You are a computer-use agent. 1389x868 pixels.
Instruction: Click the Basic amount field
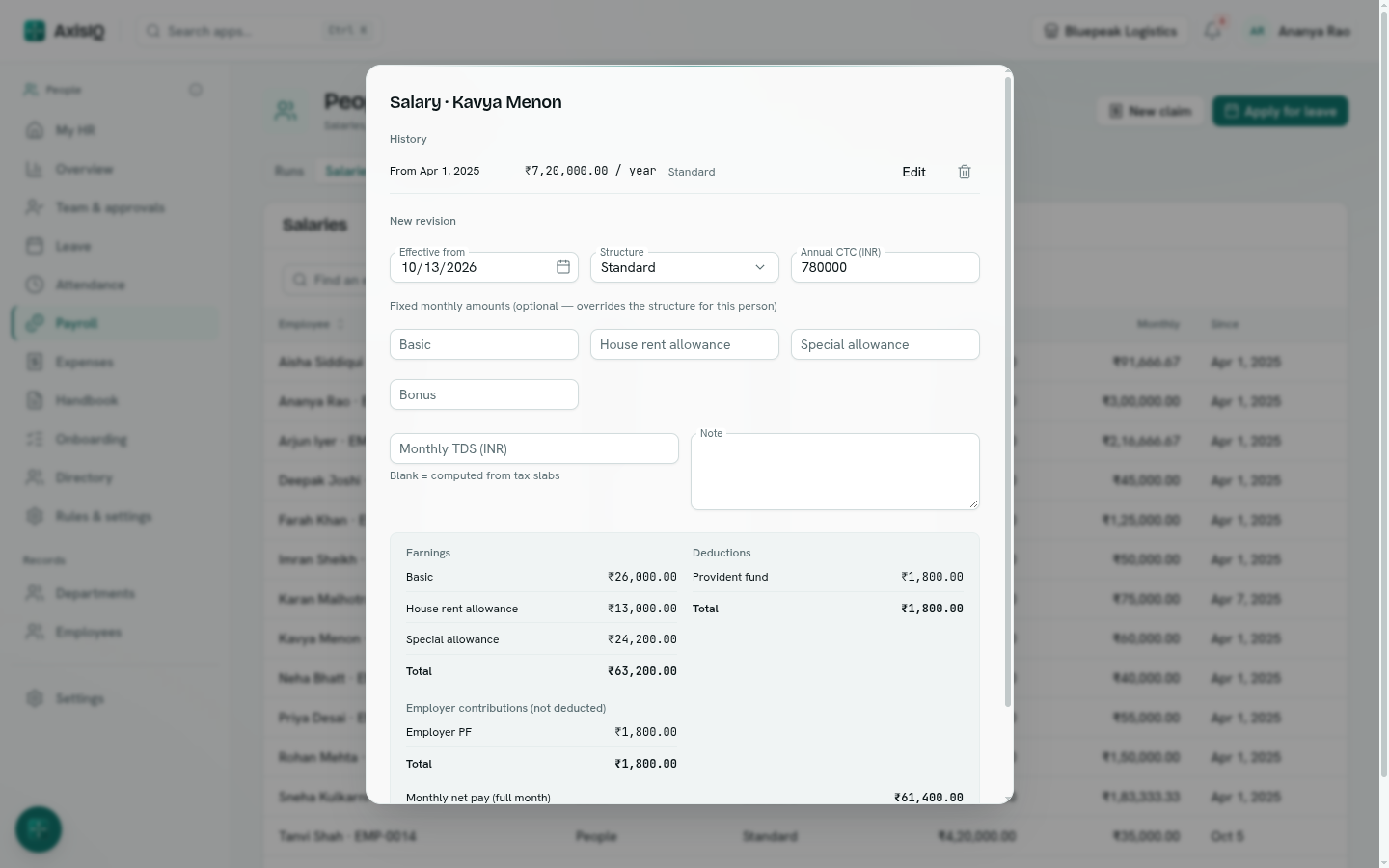point(484,344)
